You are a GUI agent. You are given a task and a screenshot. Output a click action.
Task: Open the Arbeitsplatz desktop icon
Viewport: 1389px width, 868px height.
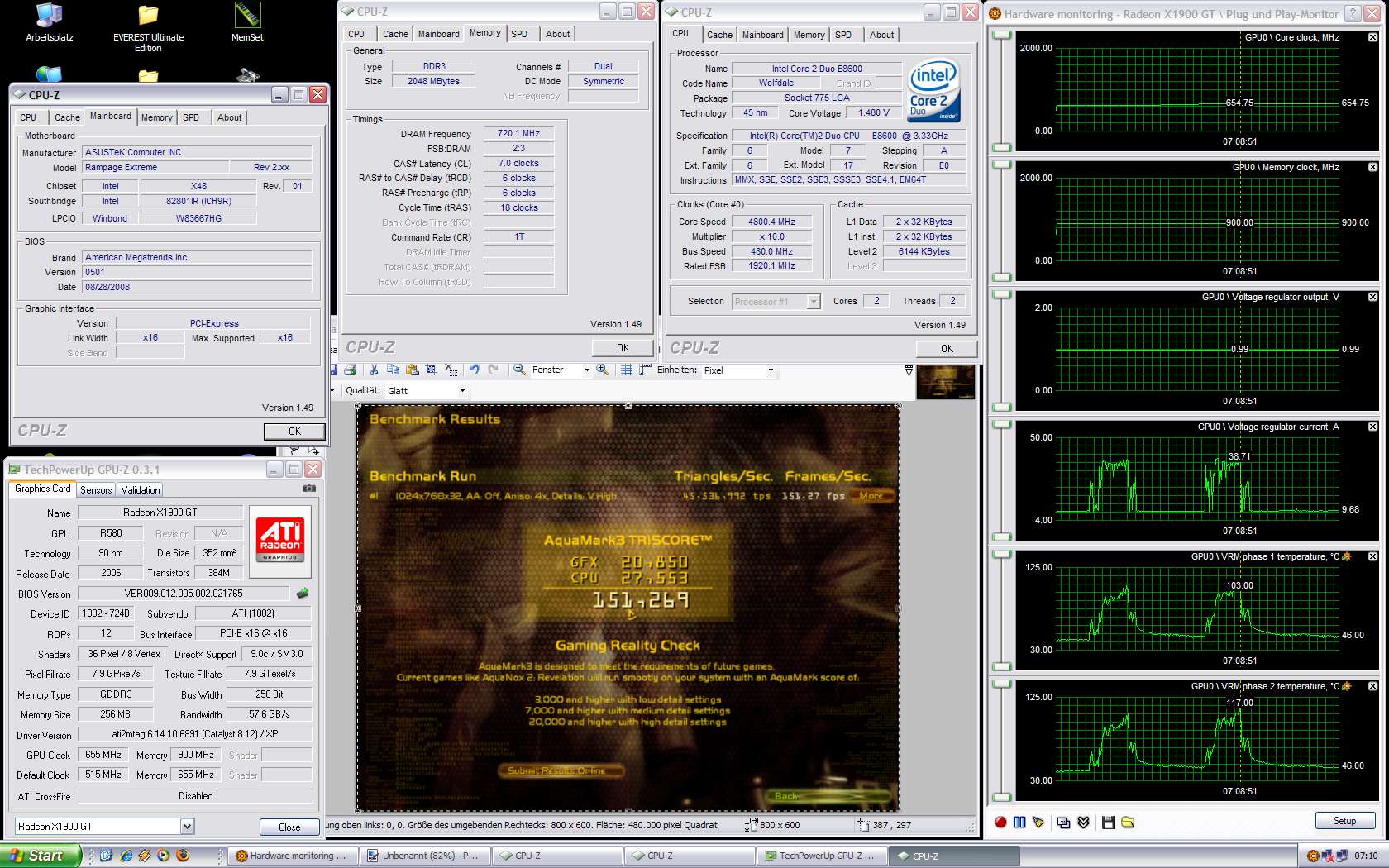[50, 22]
